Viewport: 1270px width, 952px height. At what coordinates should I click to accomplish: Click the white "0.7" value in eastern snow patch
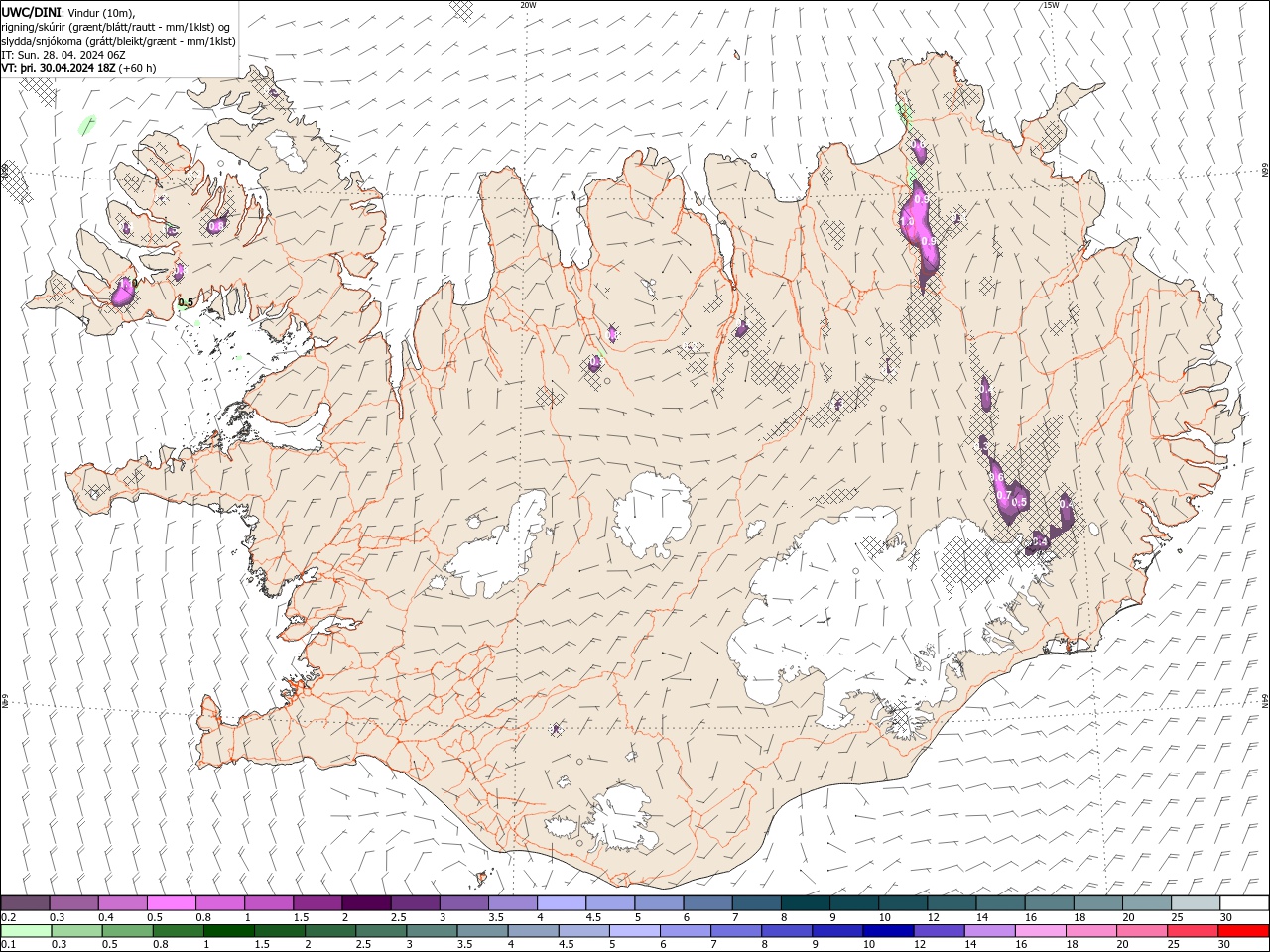[x=1003, y=495]
